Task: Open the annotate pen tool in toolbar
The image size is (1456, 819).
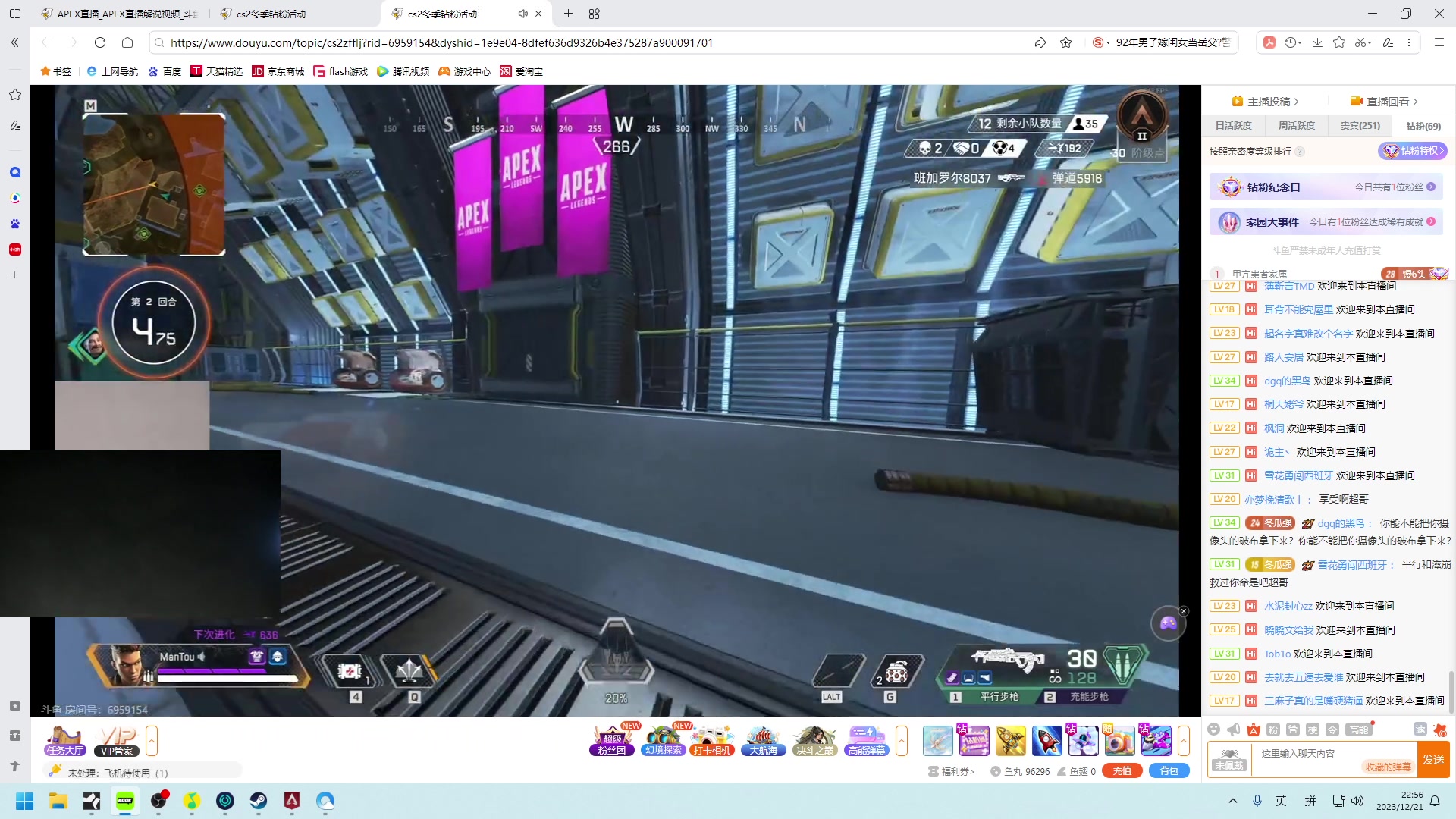Action: pos(1388,42)
